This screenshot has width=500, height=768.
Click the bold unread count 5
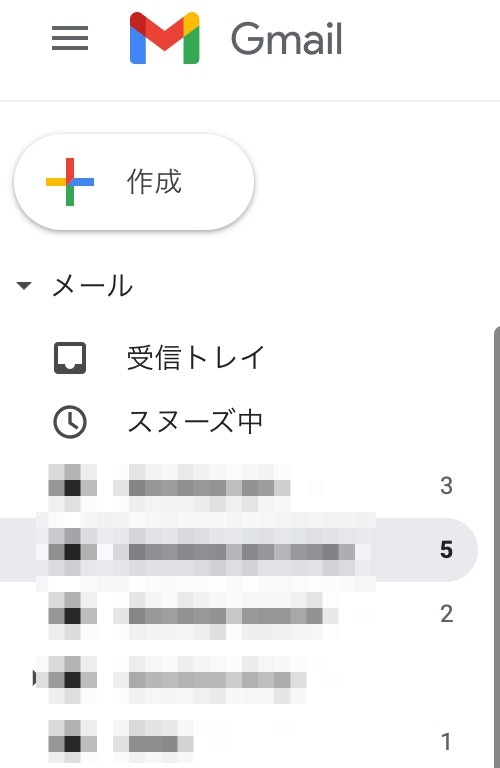[x=446, y=550]
